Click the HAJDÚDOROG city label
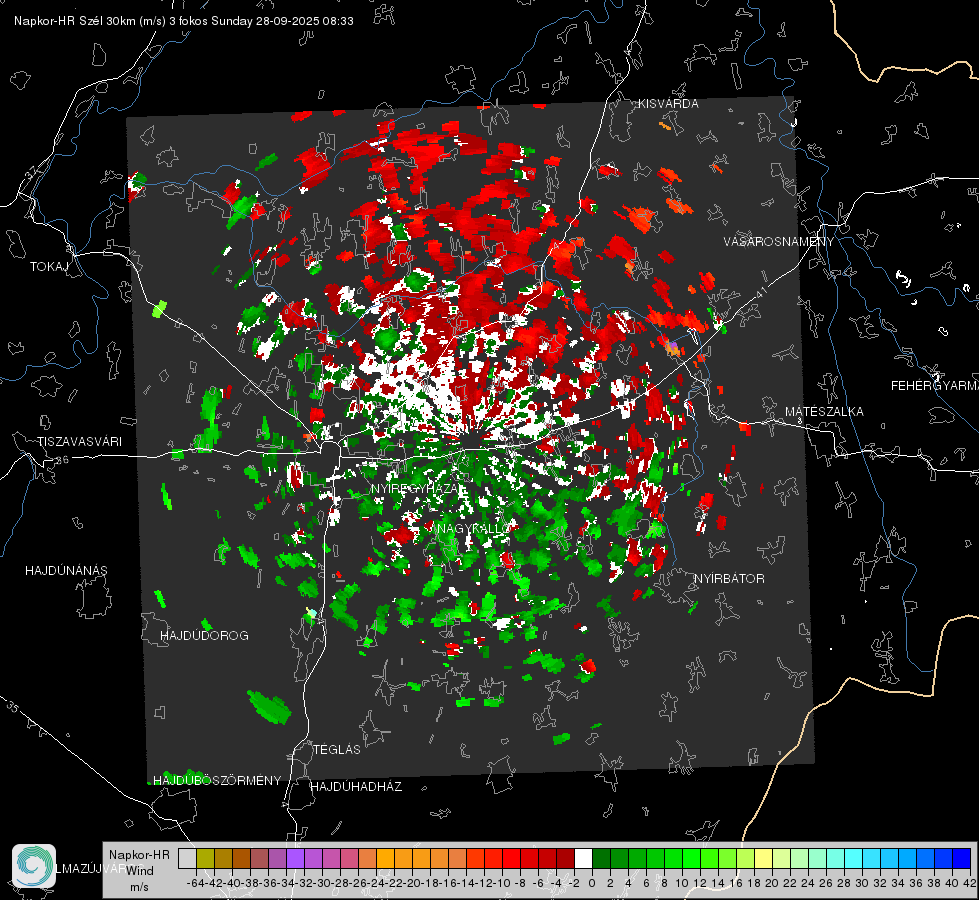 pyautogui.click(x=204, y=636)
